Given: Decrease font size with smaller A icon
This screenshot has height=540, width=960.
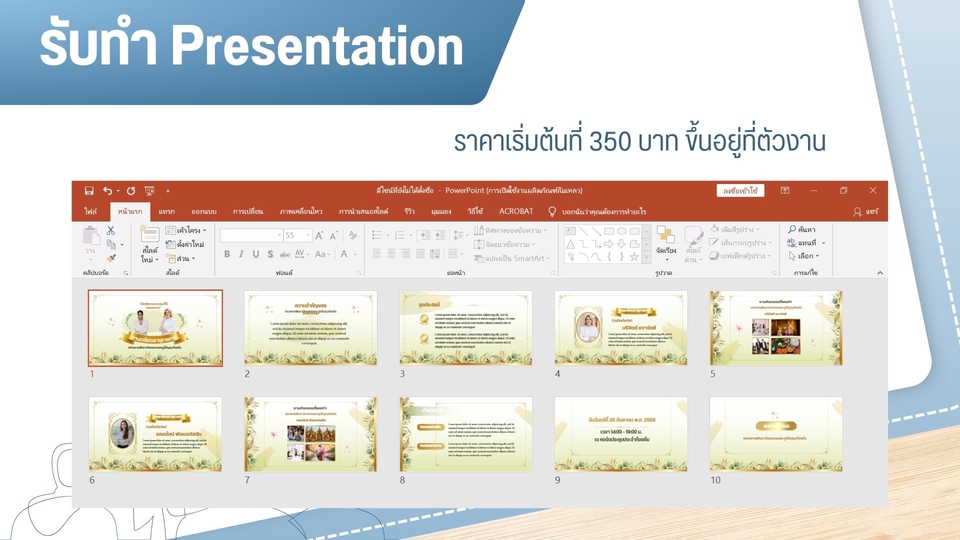Looking at the screenshot, I should coord(334,236).
